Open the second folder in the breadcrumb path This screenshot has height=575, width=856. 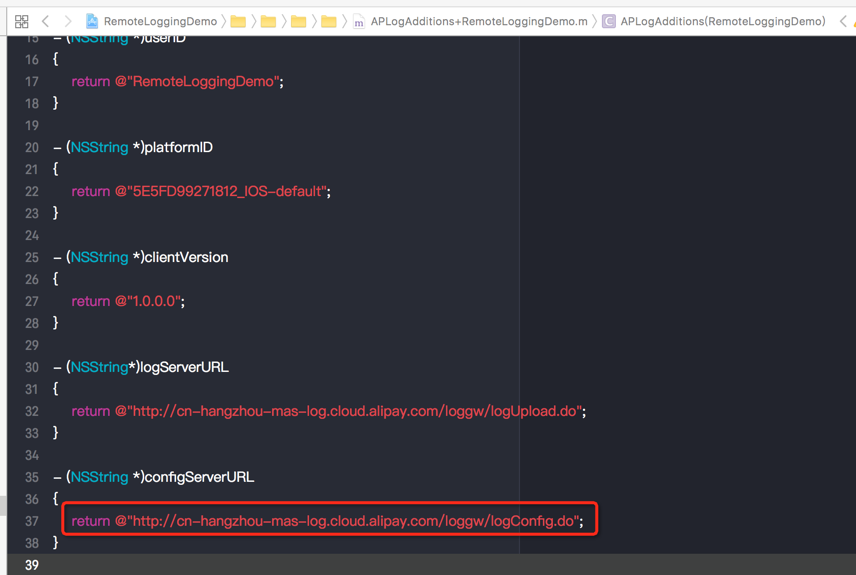pos(268,21)
